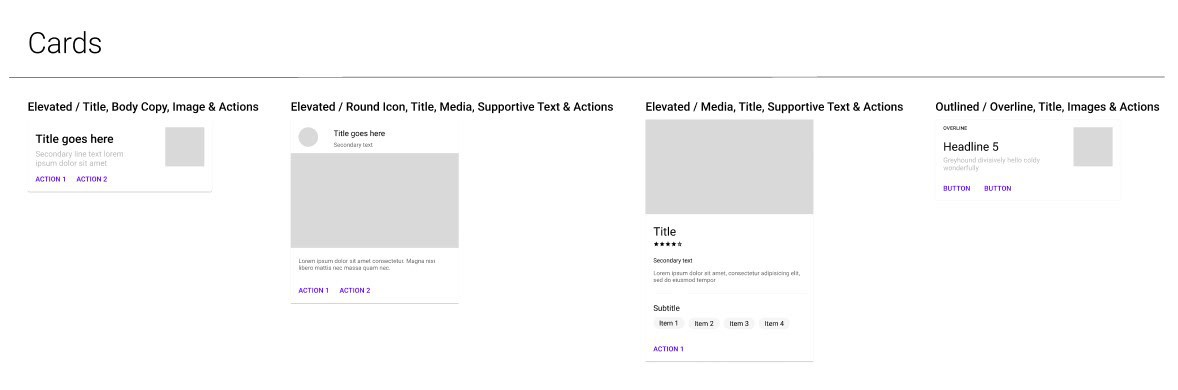Click the 'Subtitle' text above the chips
This screenshot has width=1178, height=390.
click(x=666, y=308)
